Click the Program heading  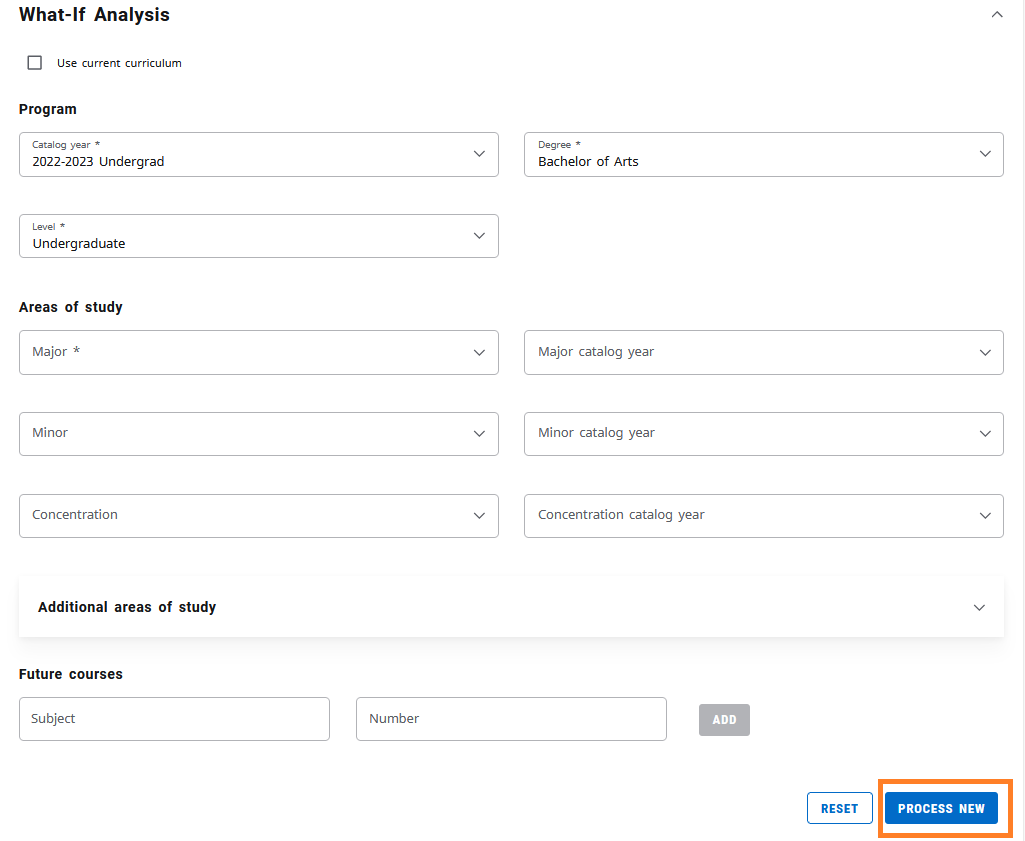[48, 109]
